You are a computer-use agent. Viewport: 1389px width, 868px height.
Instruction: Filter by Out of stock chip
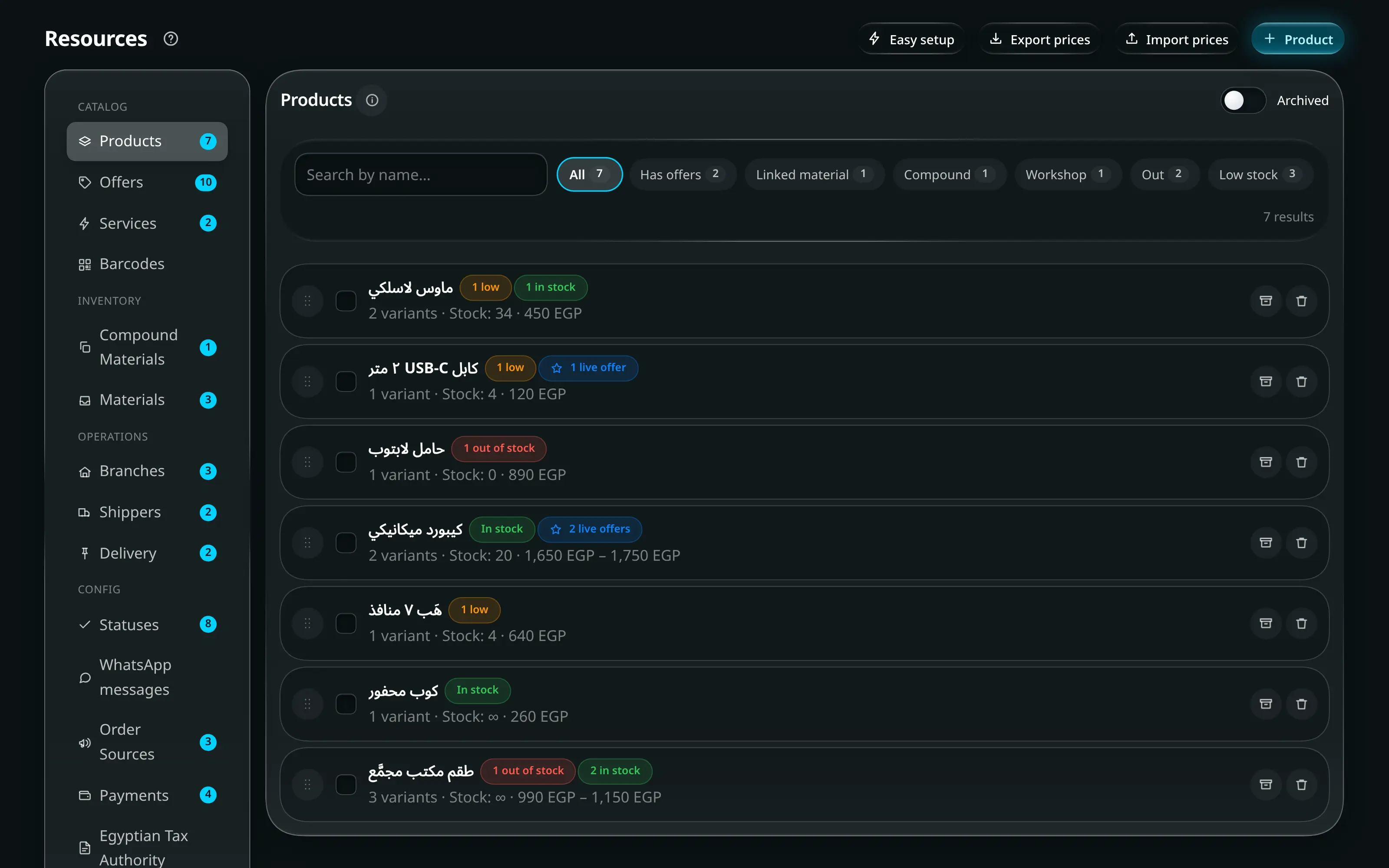point(1165,174)
